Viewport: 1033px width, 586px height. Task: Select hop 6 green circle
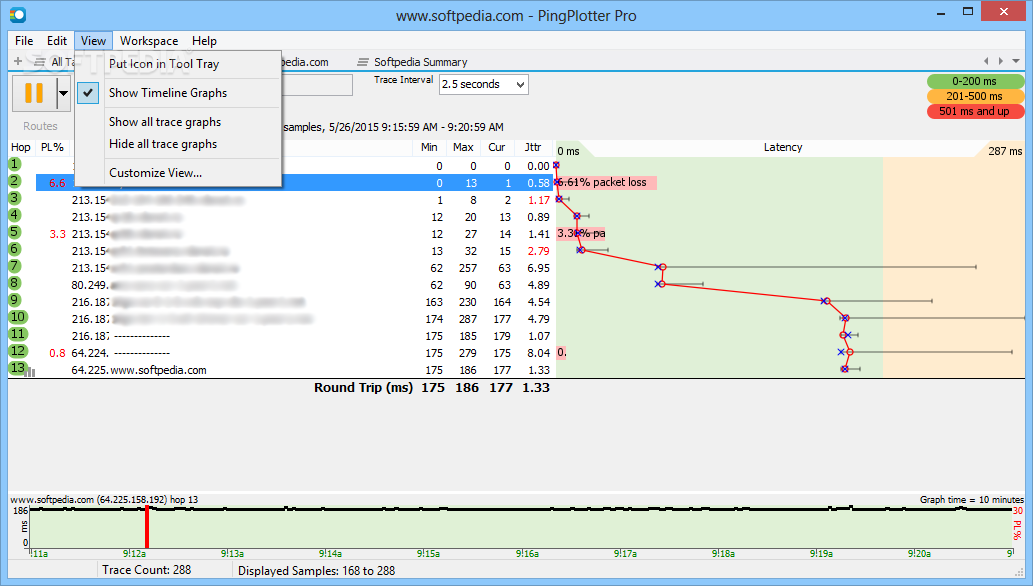coord(15,249)
